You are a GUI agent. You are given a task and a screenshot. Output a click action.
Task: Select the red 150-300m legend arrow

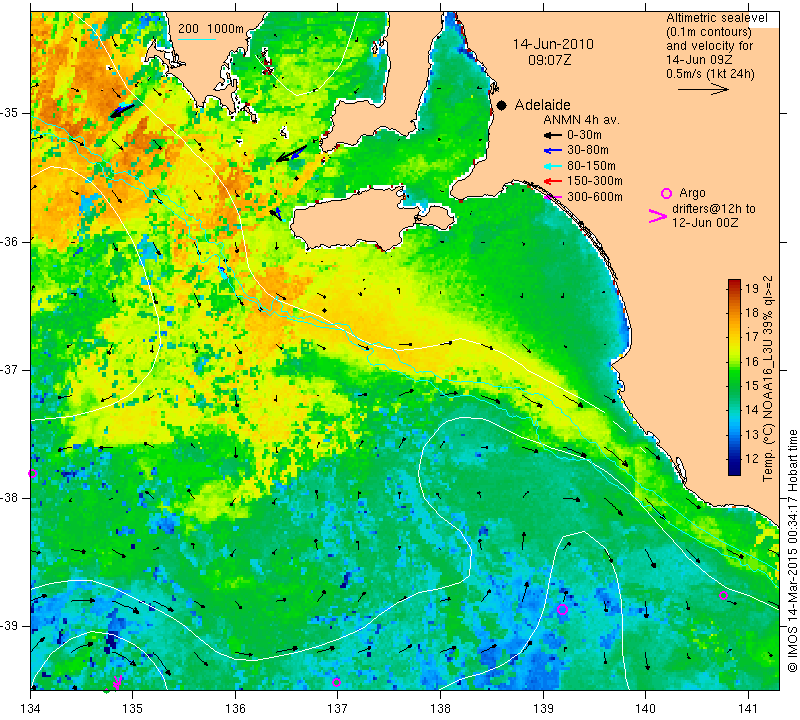click(552, 181)
